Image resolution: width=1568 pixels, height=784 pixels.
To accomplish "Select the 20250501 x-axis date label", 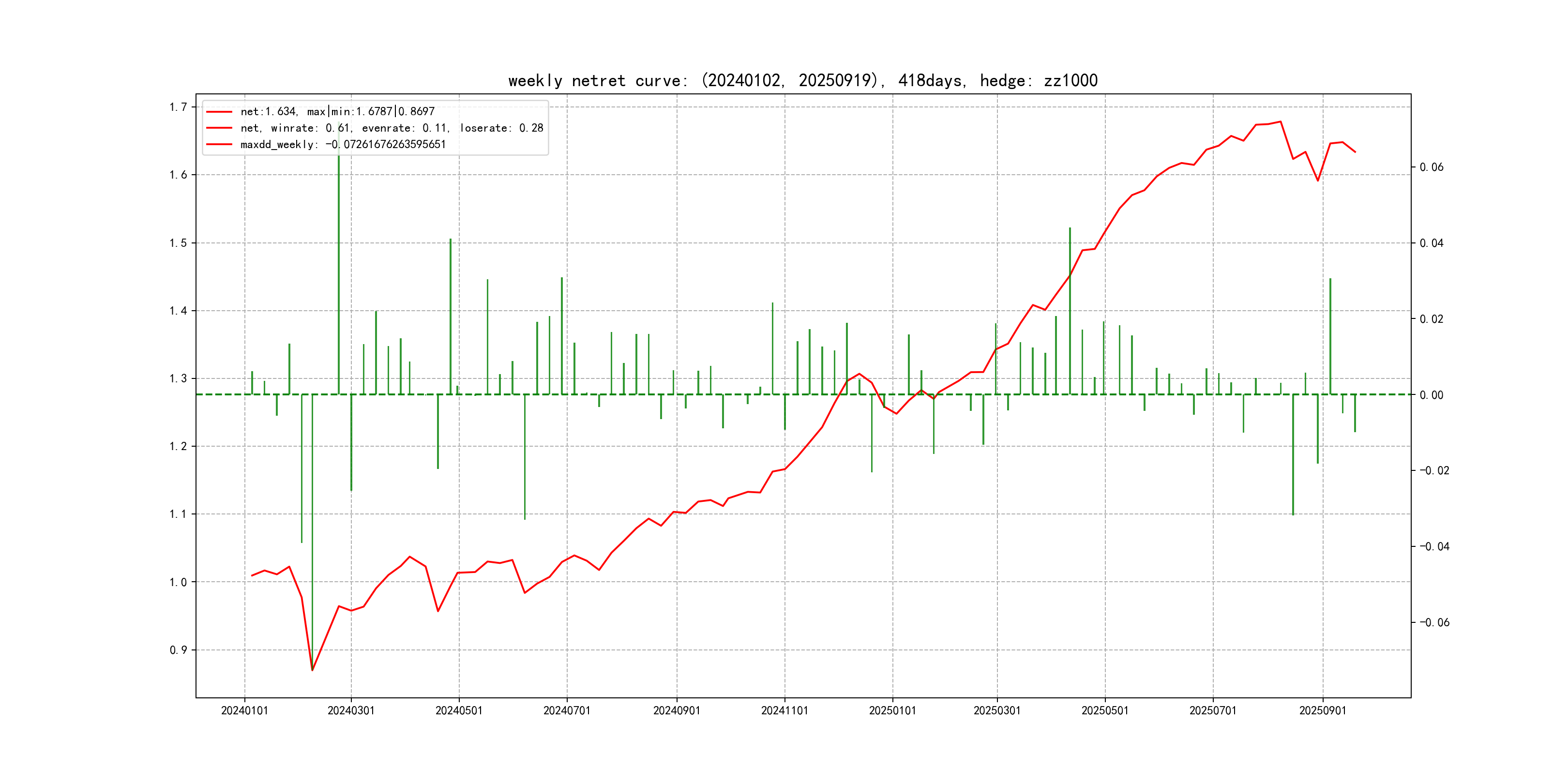I will coord(1105,711).
